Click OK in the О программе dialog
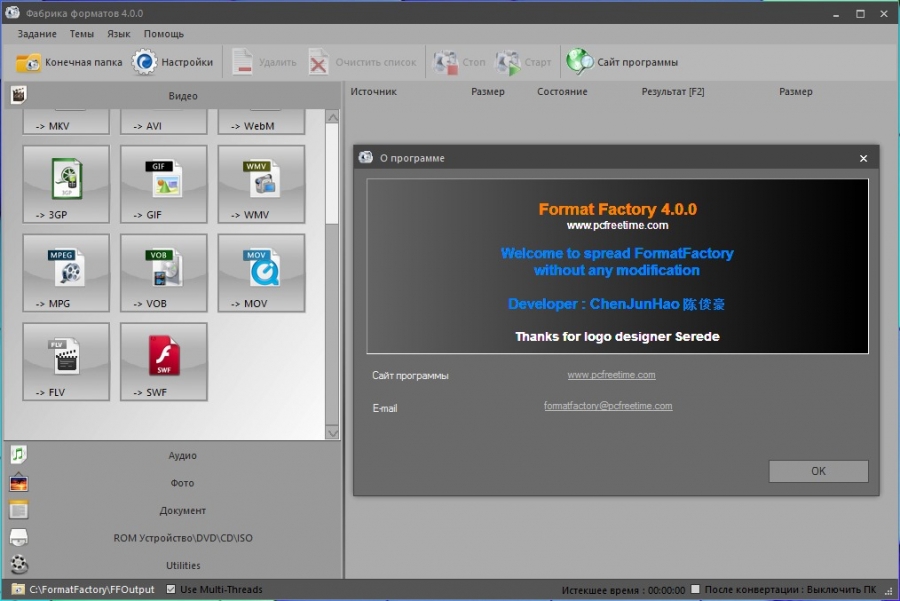Image resolution: width=900 pixels, height=601 pixels. pyautogui.click(x=818, y=471)
